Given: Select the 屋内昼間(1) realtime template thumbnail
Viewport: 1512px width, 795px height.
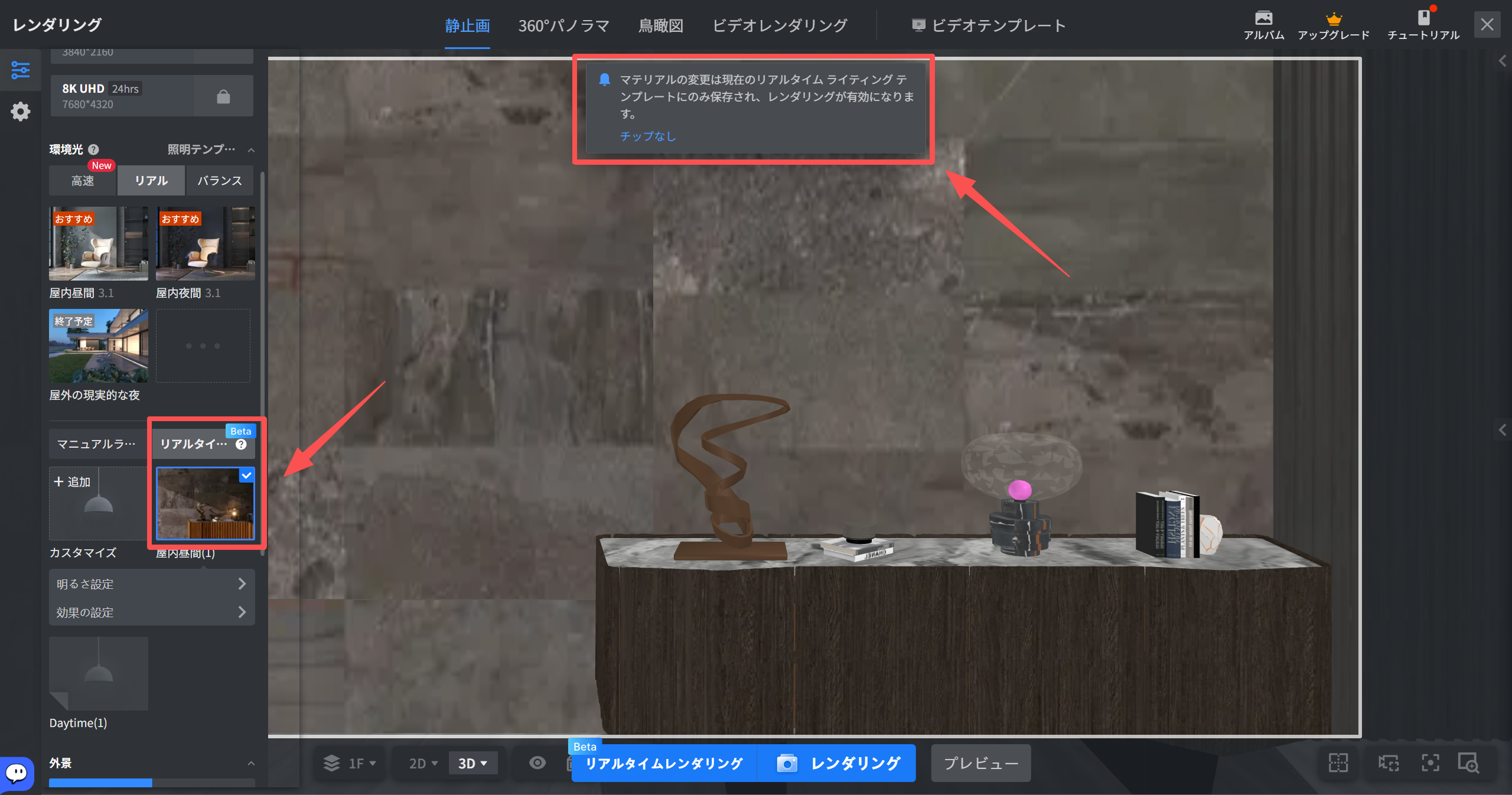Looking at the screenshot, I should pyautogui.click(x=205, y=503).
